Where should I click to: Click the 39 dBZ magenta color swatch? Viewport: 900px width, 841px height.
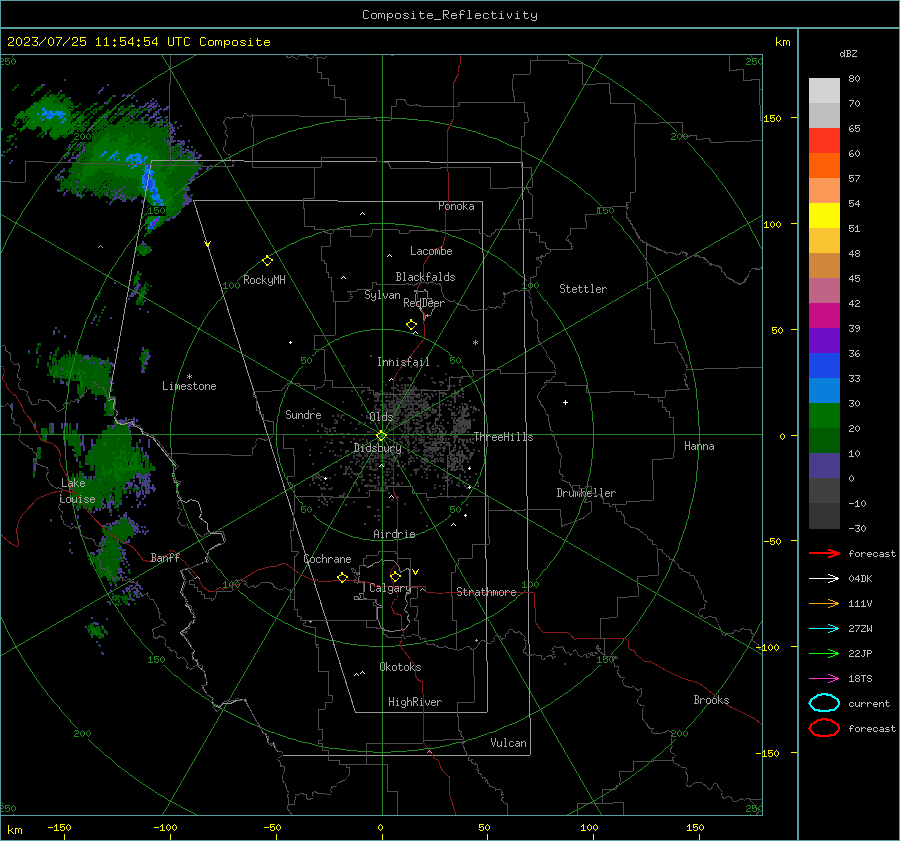pyautogui.click(x=824, y=316)
